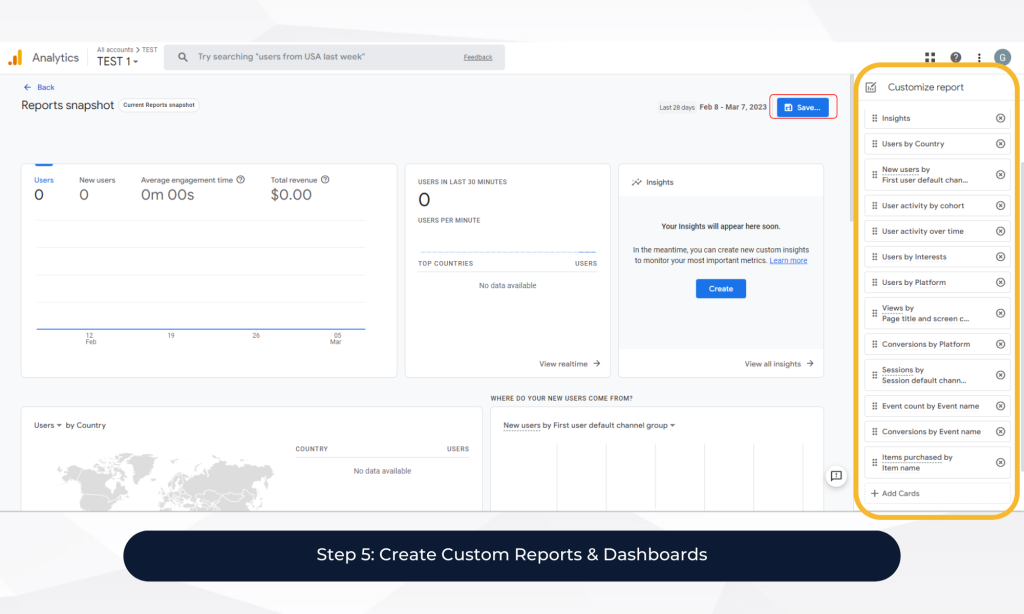The height and width of the screenshot is (614, 1024).
Task: Open the Google apps grid icon
Action: 930,58
